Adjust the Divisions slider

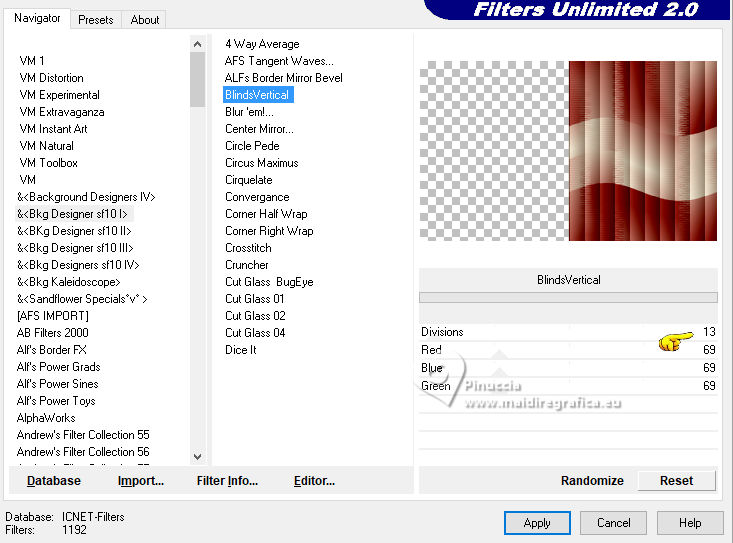coord(568,332)
